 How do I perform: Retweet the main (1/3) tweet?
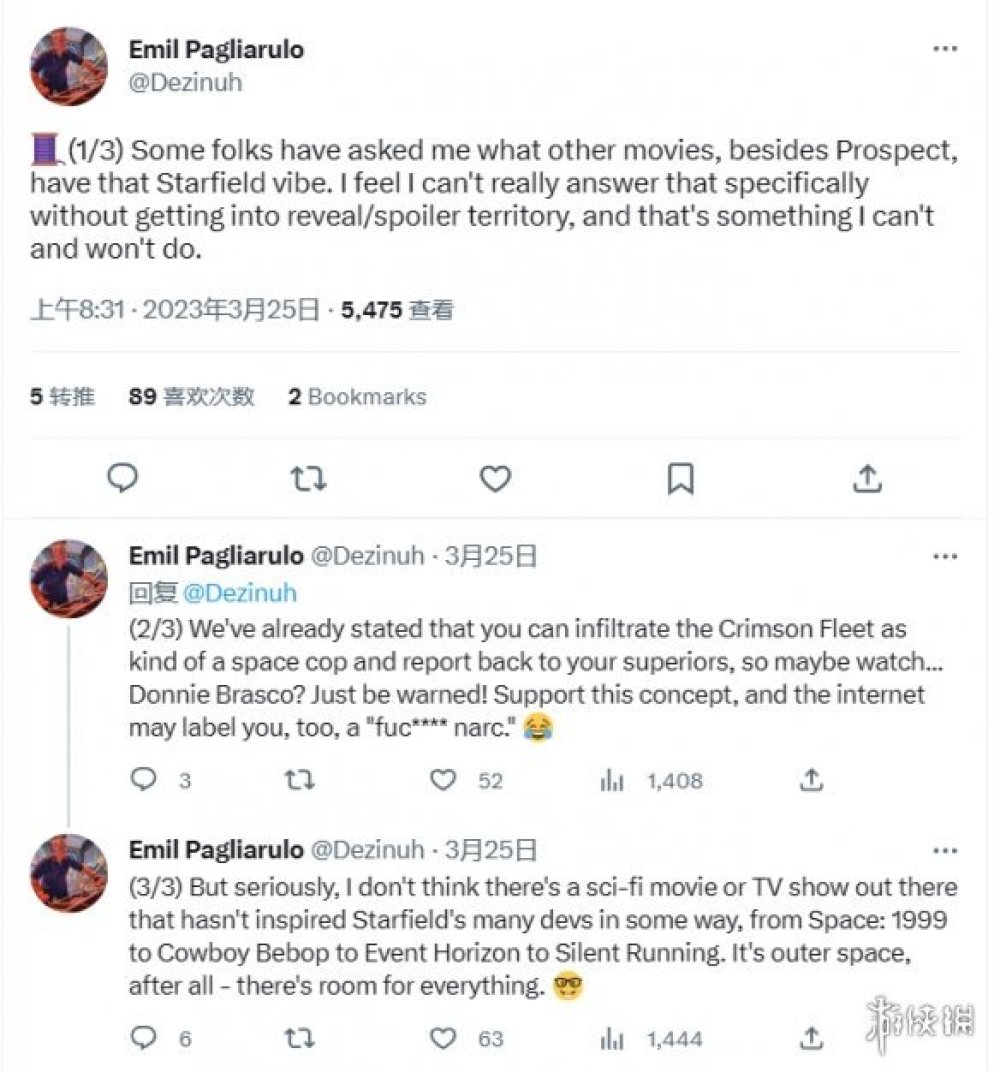click(x=308, y=480)
